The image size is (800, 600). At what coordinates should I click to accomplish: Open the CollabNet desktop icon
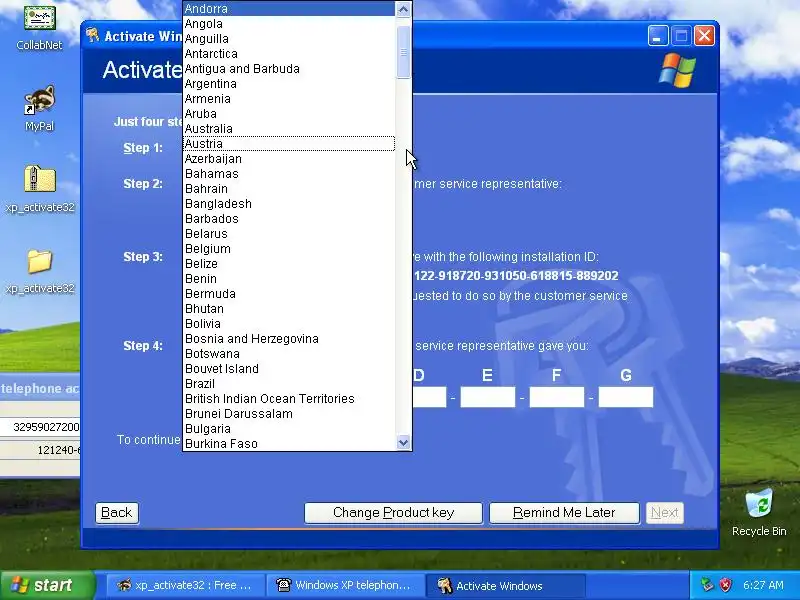tap(39, 26)
